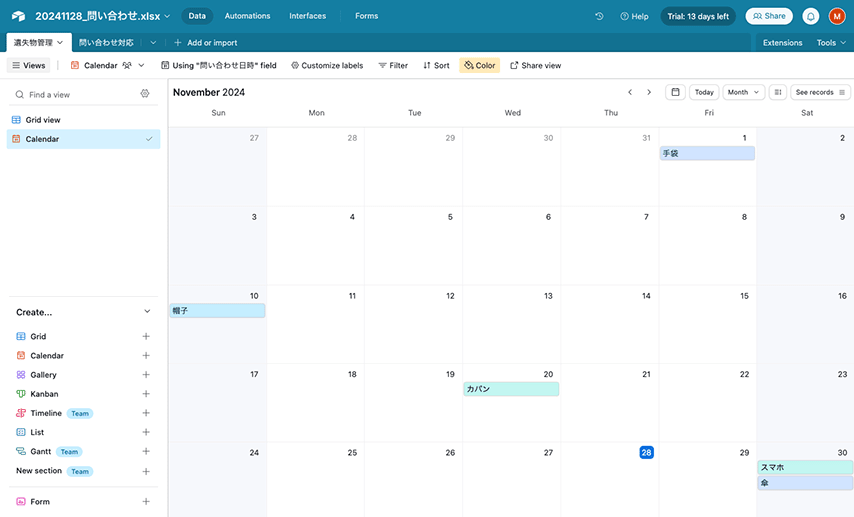Click the Share button
The image size is (854, 517).
769,16
